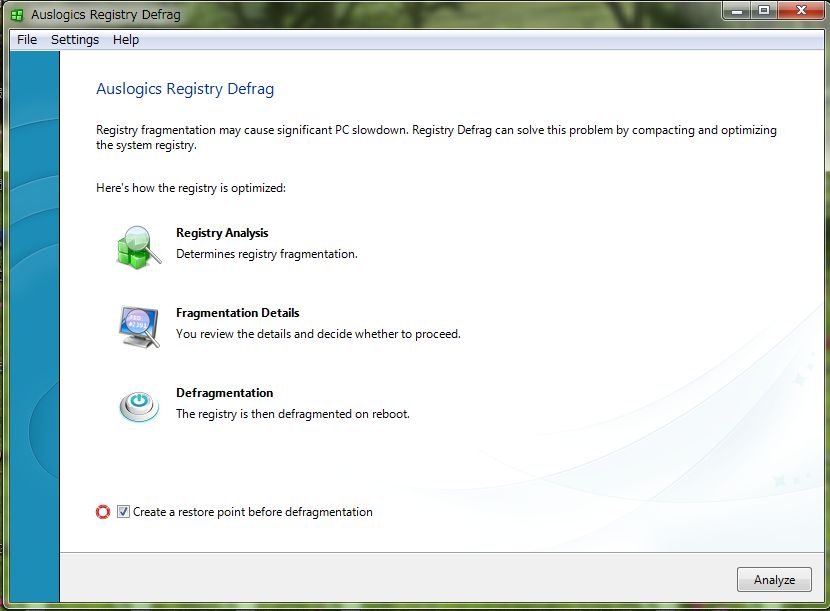This screenshot has height=611, width=830.
Task: Click the Registry Analysis magnifier icon
Action: [138, 246]
